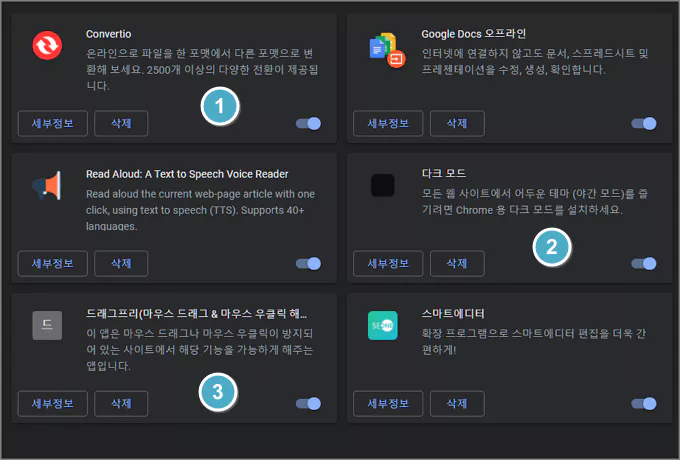Image resolution: width=680 pixels, height=460 pixels.
Task: Click description starting 인터넷에 연결하지 않고도
Action: point(535,61)
